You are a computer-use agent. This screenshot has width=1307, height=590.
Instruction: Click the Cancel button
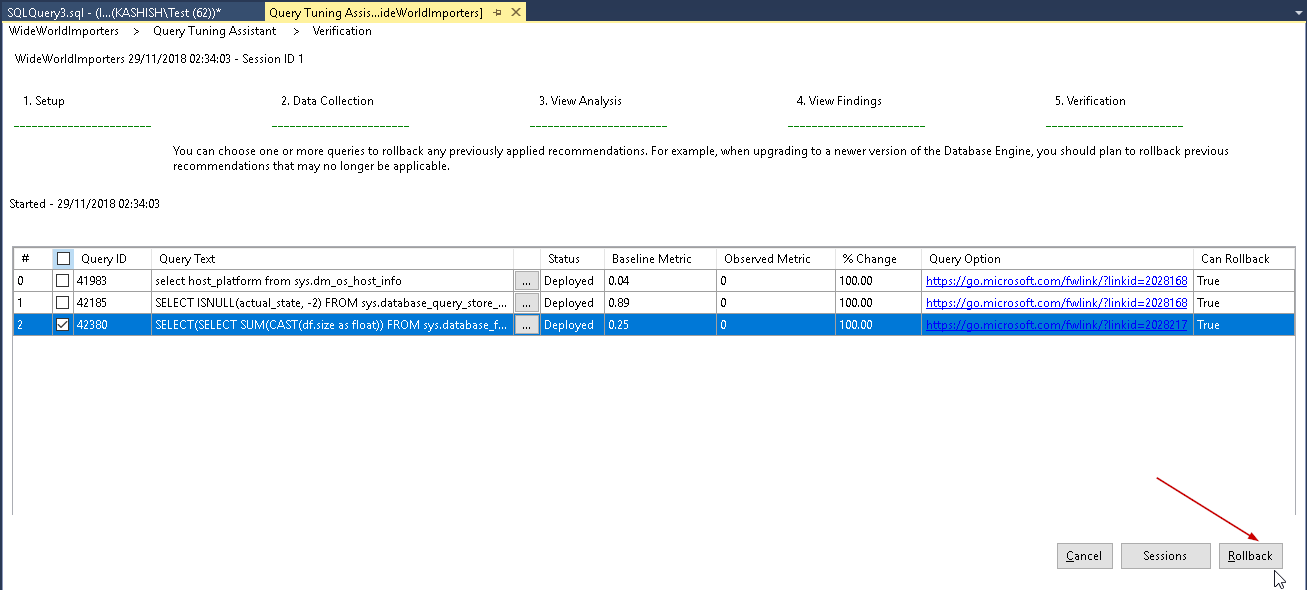tap(1084, 556)
